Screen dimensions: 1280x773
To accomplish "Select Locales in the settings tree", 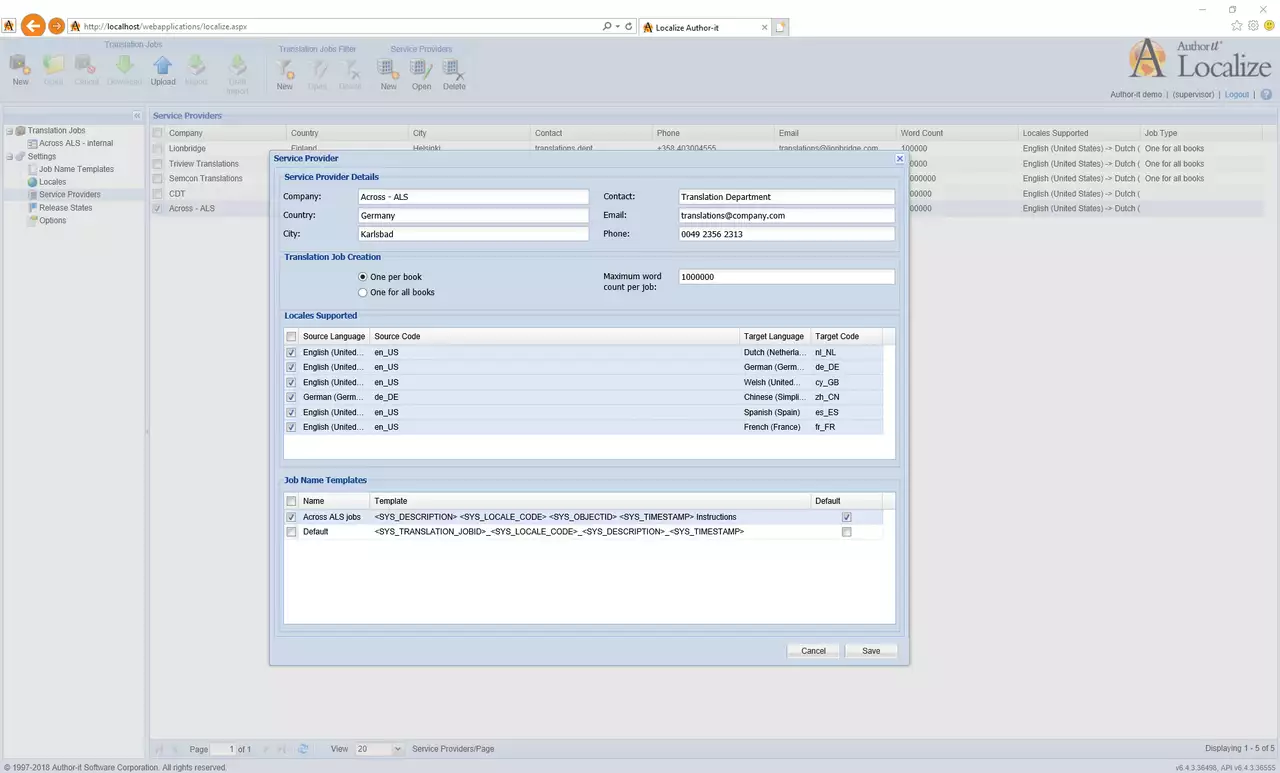I will pyautogui.click(x=52, y=182).
